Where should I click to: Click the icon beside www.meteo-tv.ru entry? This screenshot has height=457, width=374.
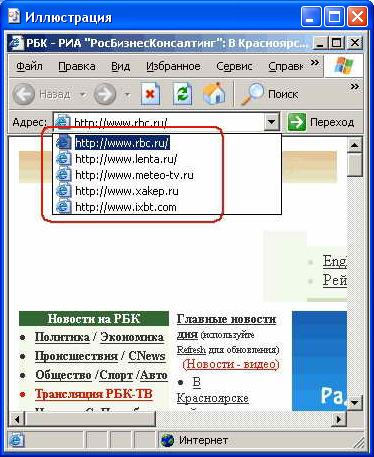point(63,175)
